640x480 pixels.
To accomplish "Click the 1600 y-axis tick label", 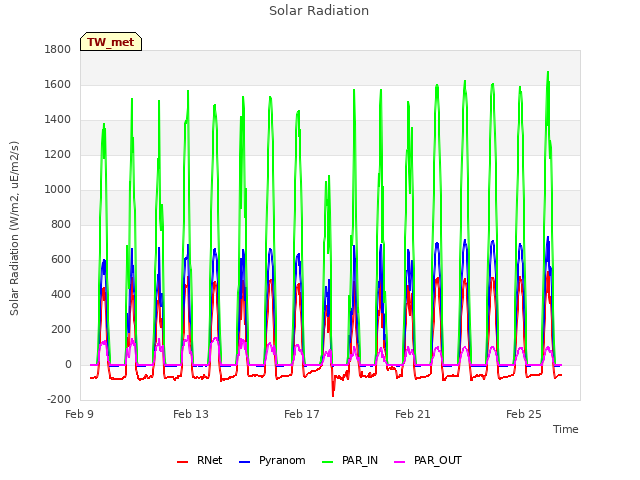I will tap(58, 84).
